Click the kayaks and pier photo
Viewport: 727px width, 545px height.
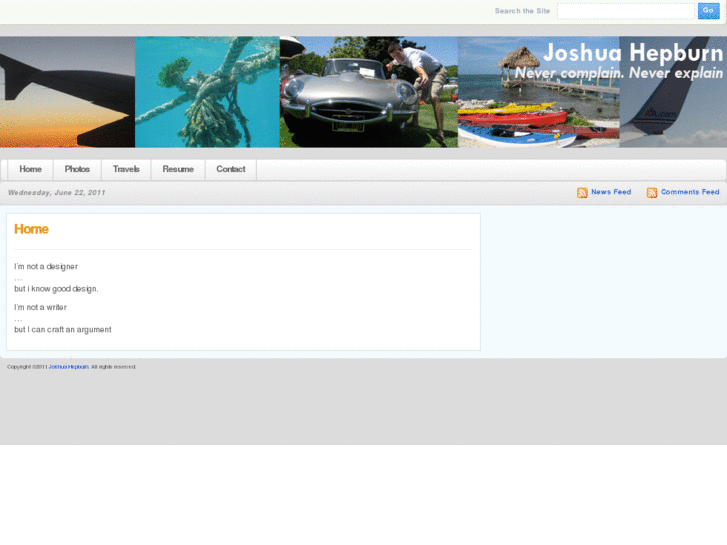[538, 92]
